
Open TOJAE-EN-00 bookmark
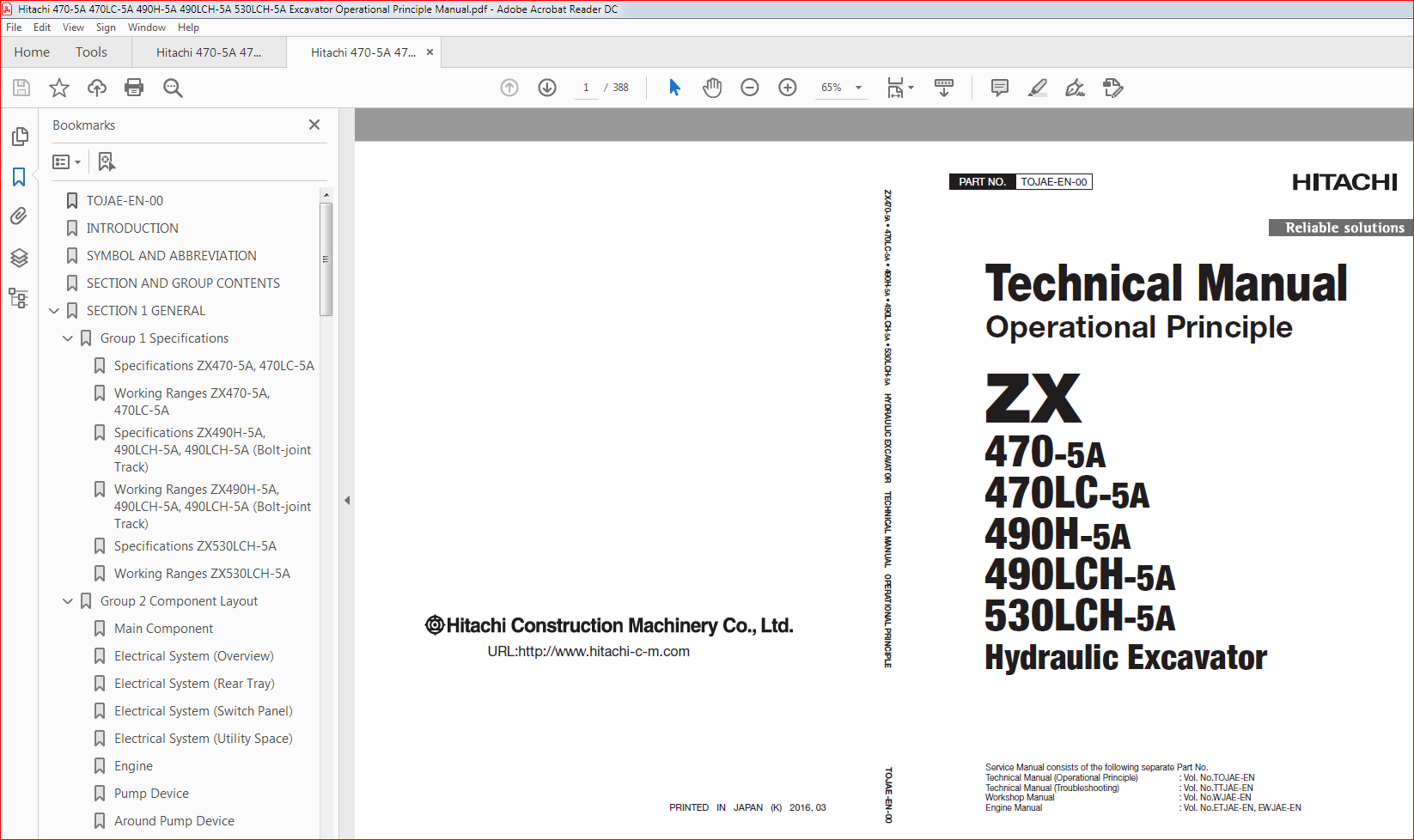(x=125, y=201)
